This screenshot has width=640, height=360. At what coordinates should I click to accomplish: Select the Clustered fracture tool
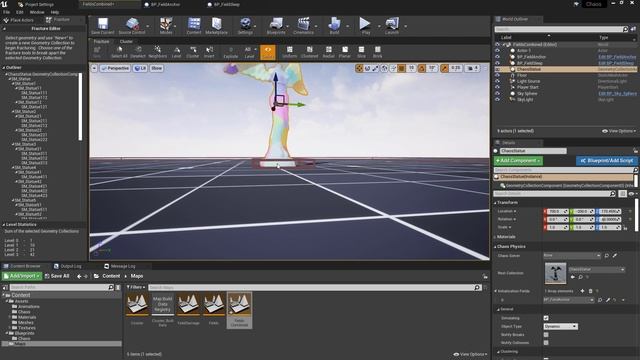[x=309, y=52]
